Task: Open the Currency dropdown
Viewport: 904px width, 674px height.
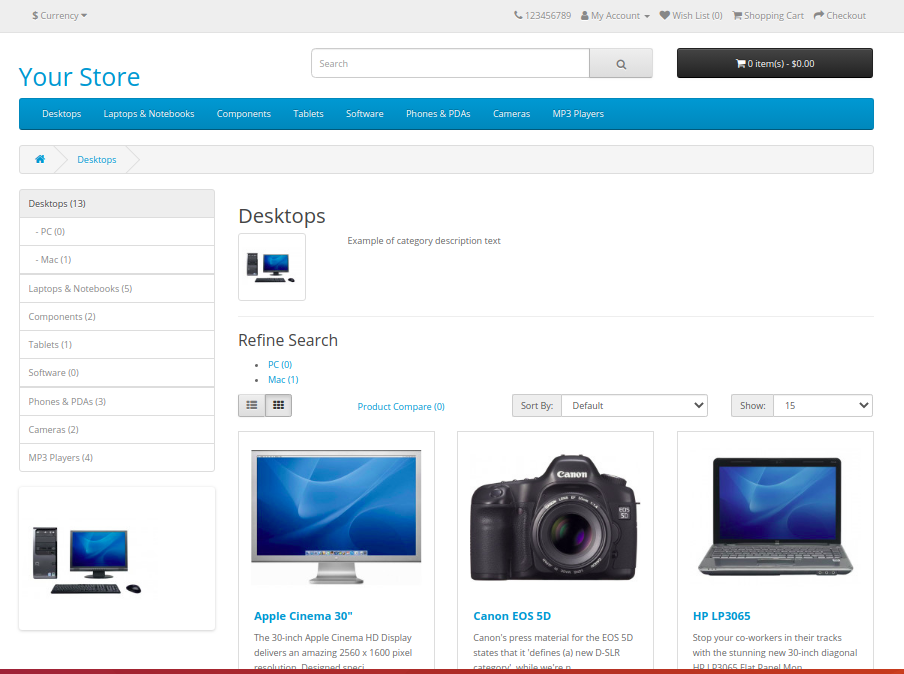Action: click(59, 16)
